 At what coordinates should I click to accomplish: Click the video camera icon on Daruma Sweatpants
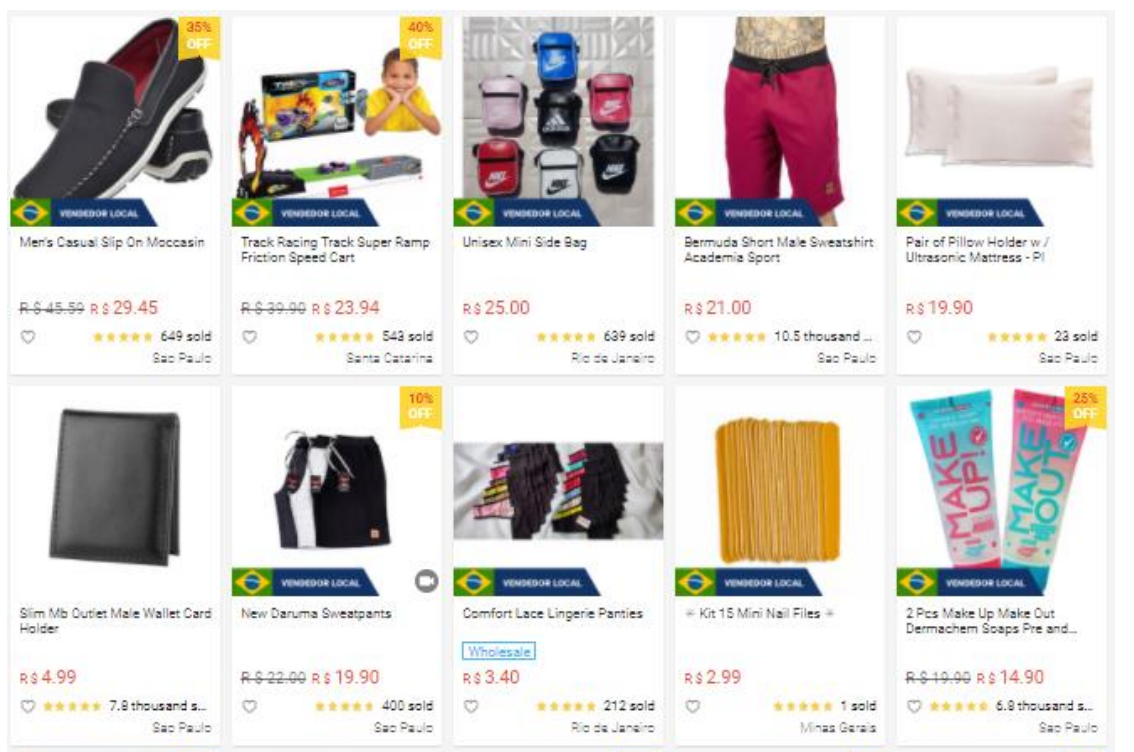(x=427, y=581)
